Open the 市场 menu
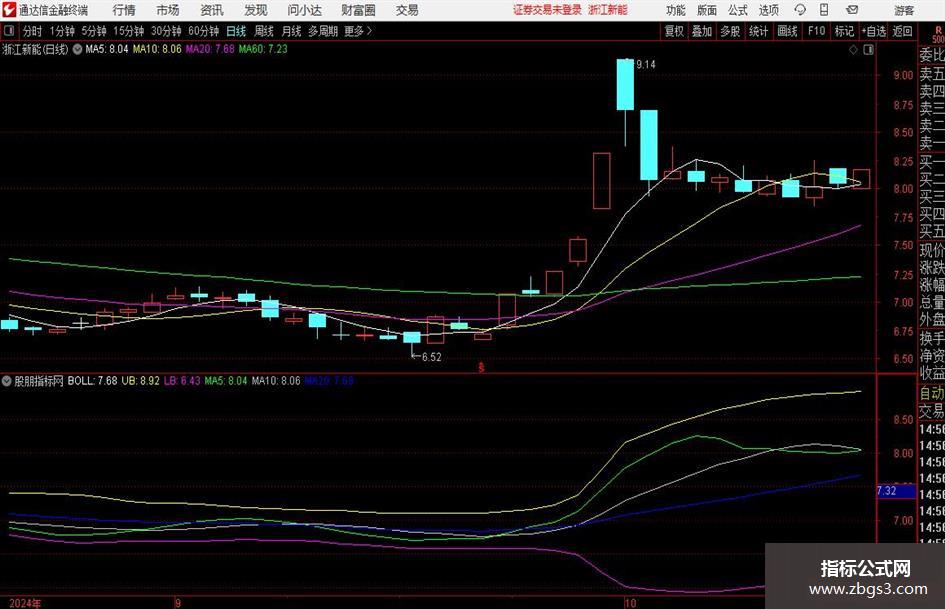This screenshot has width=945, height=609. click(168, 10)
